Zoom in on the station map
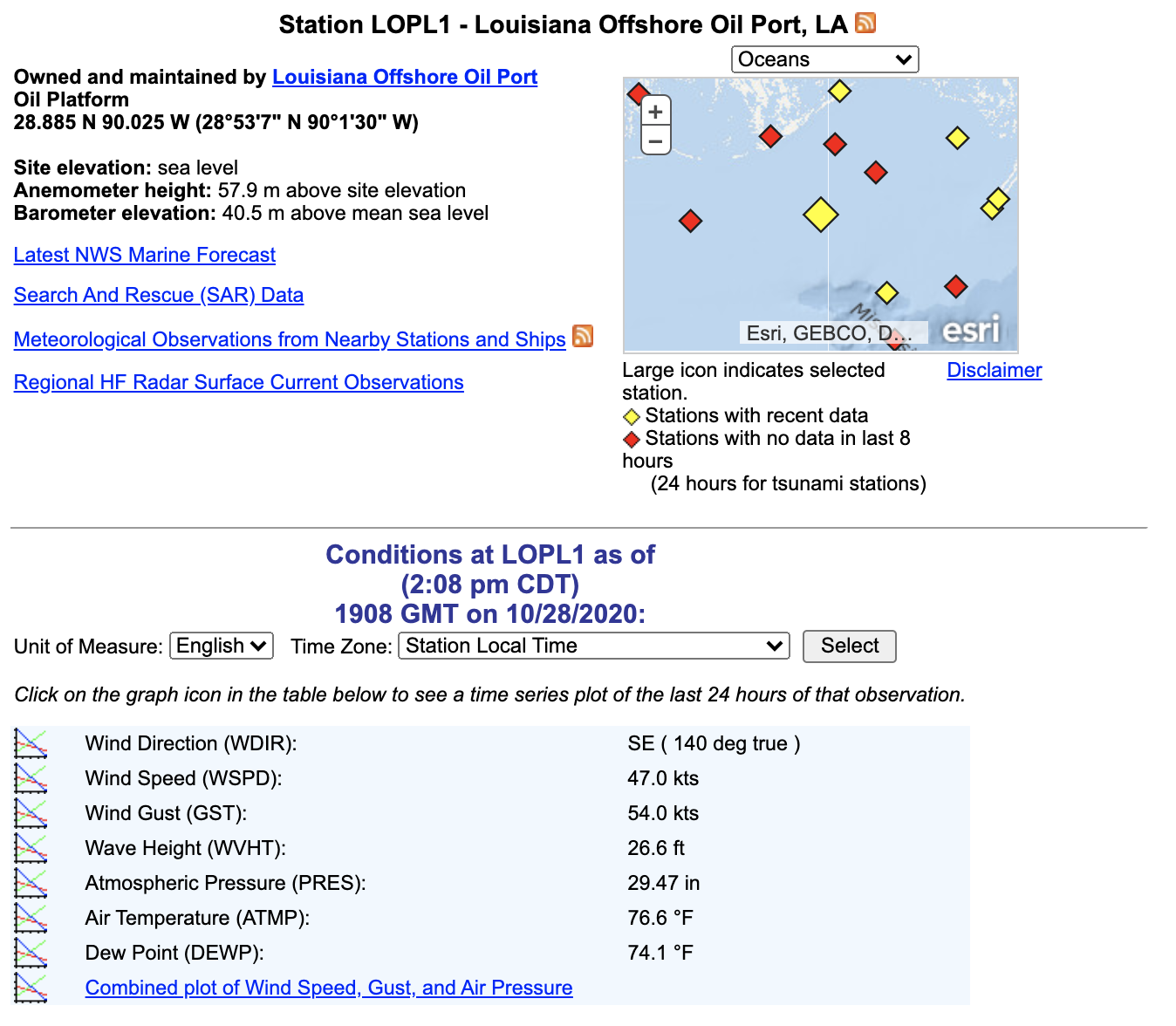1176x1026 pixels. click(656, 112)
